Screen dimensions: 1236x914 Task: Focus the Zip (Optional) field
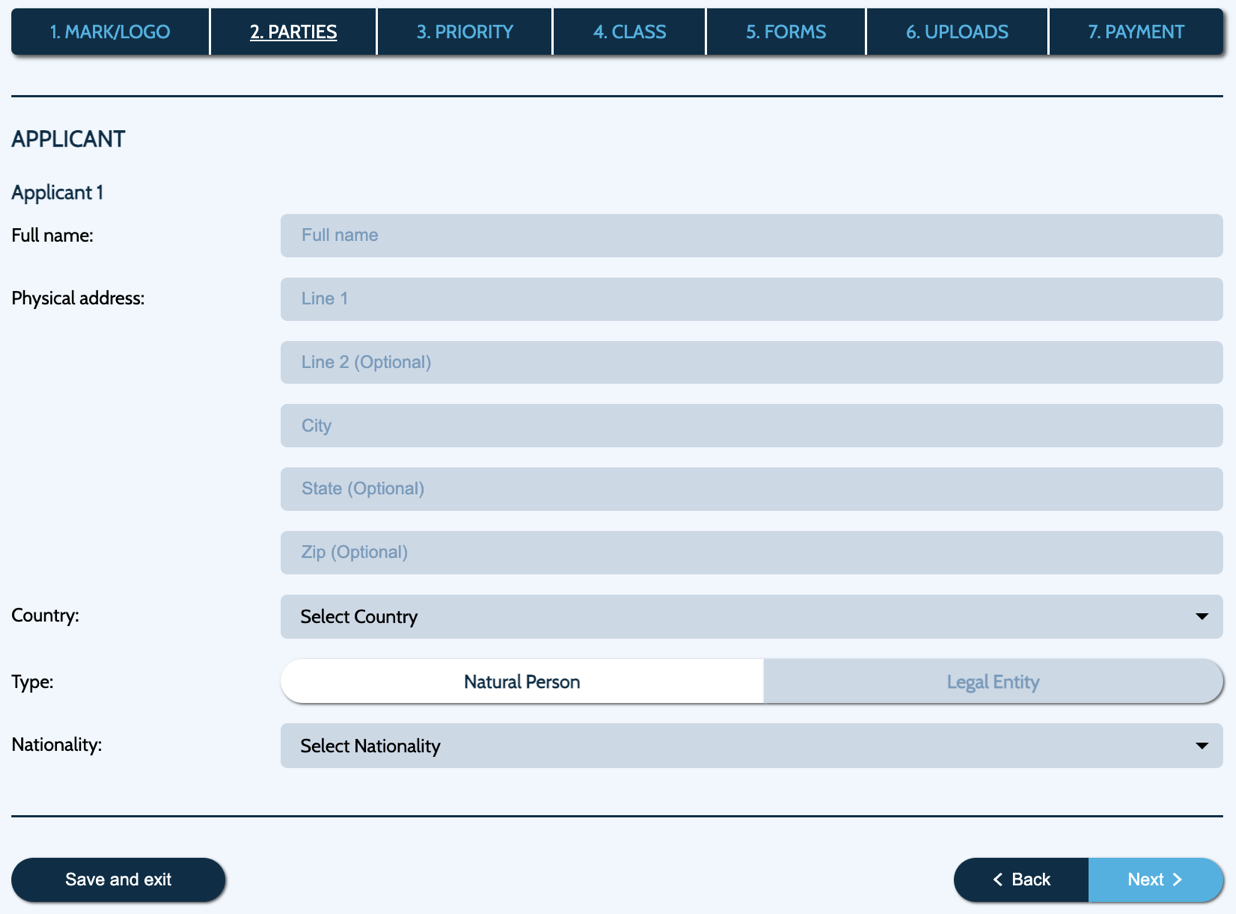click(x=751, y=552)
